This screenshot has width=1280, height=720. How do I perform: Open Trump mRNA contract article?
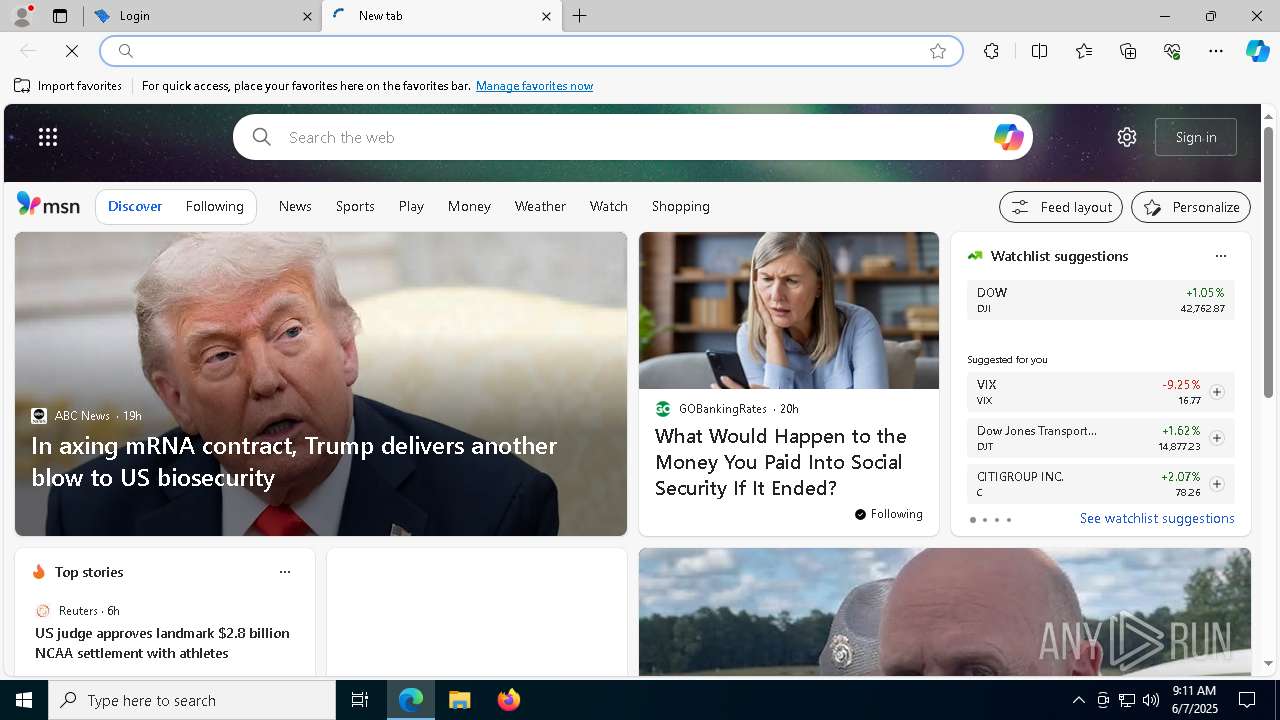pyautogui.click(x=294, y=461)
